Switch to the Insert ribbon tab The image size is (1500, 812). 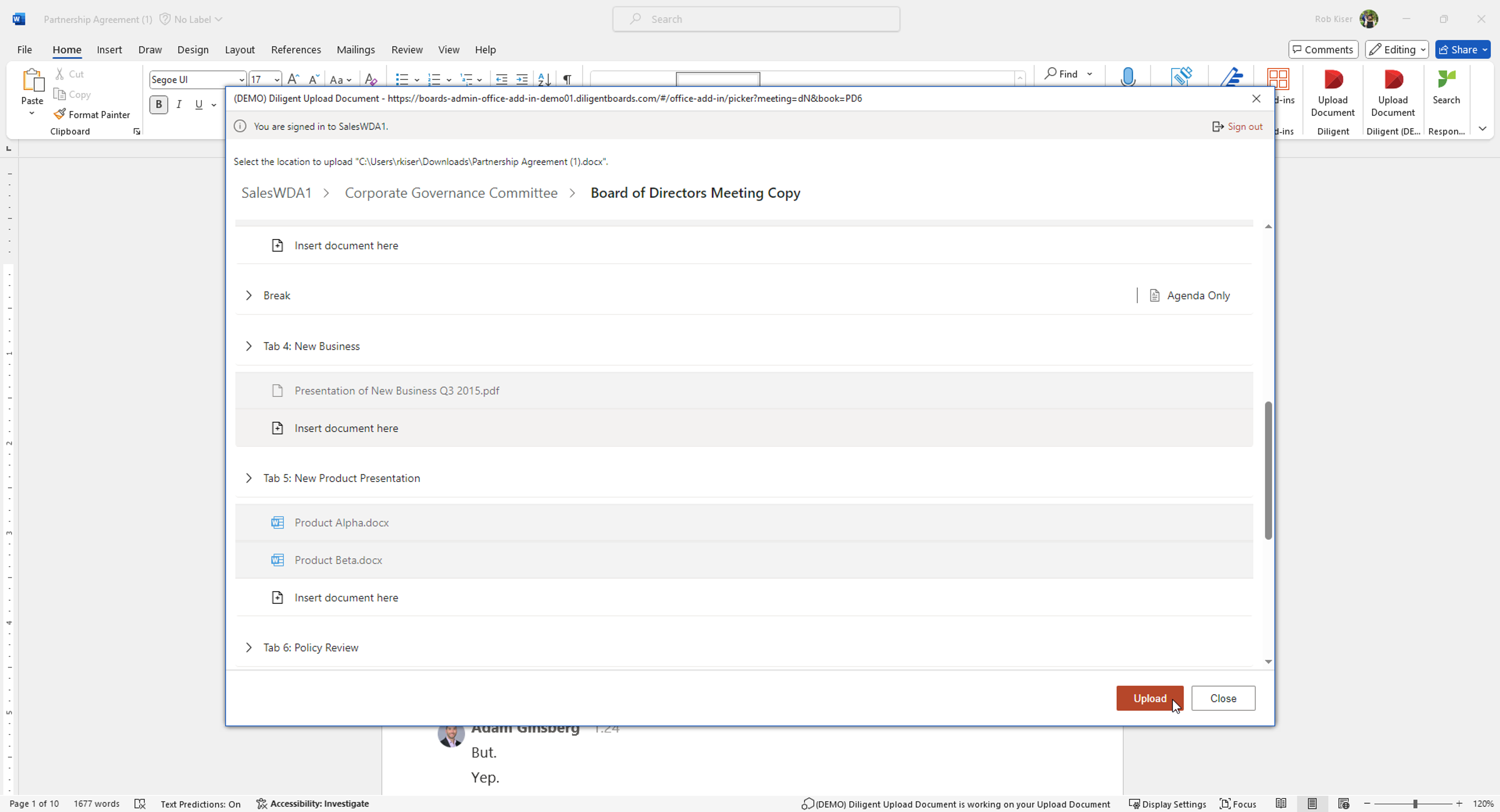pos(109,50)
